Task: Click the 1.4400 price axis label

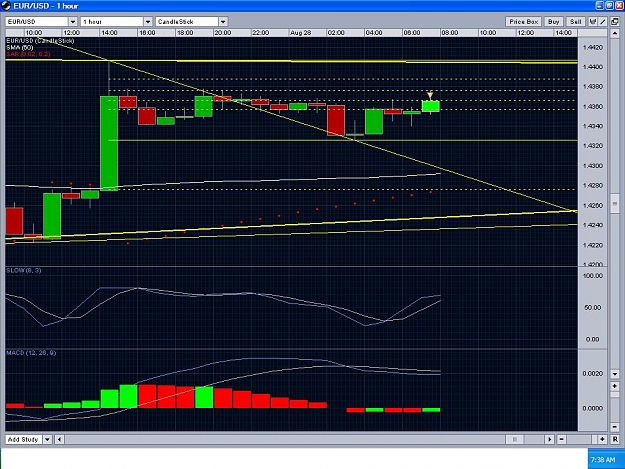Action: [593, 67]
